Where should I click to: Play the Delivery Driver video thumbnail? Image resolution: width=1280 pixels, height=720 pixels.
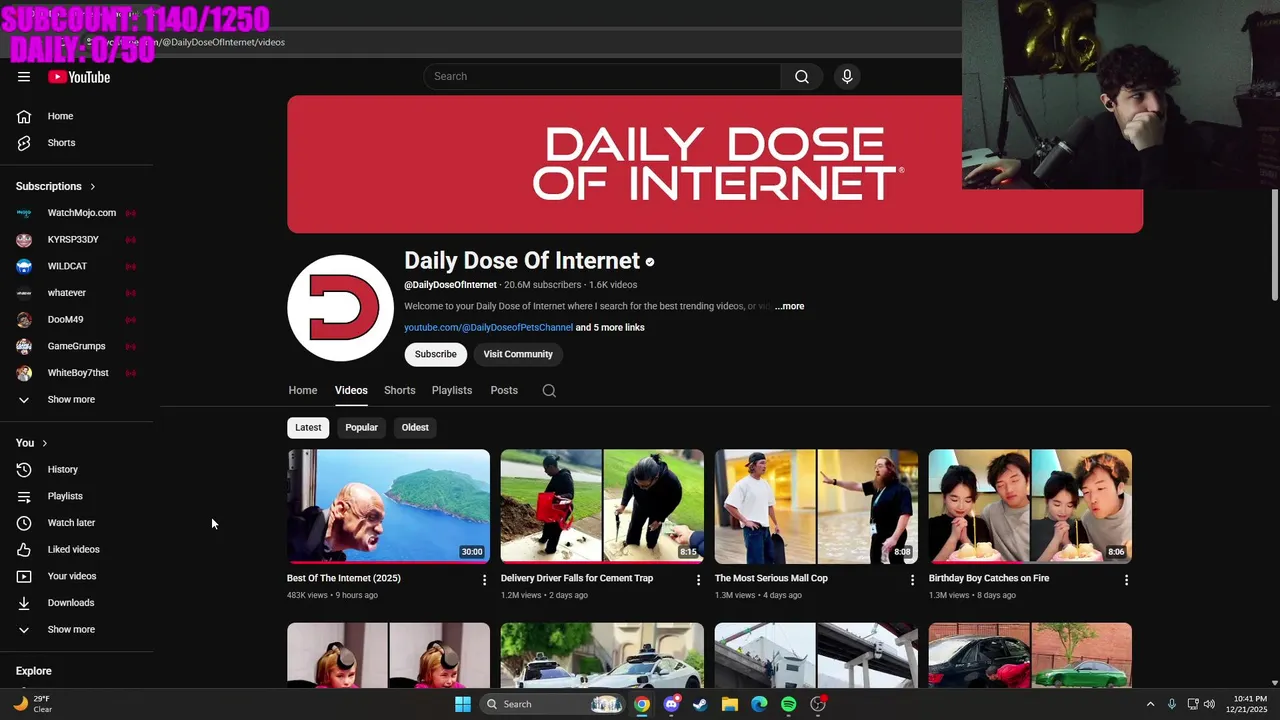tap(602, 507)
